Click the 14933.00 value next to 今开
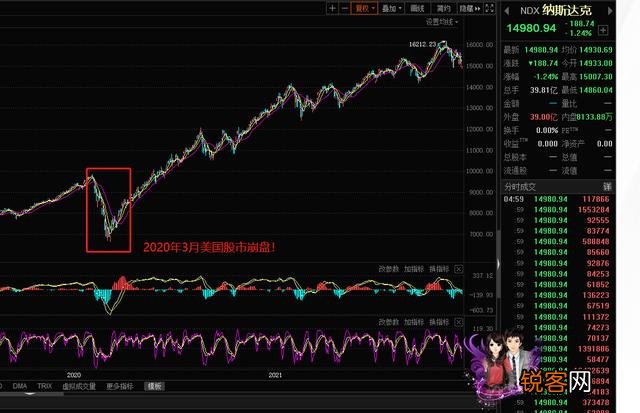 coord(596,63)
